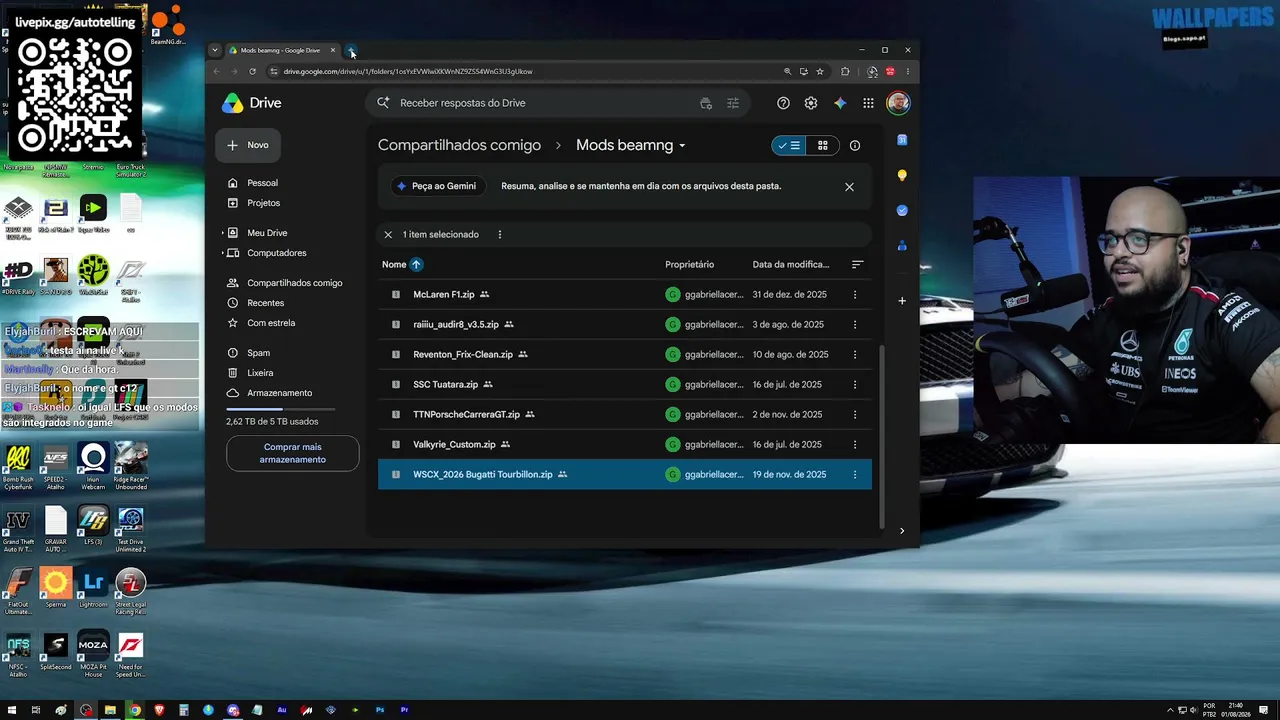Open Google Calendar side panel icon

902,140
